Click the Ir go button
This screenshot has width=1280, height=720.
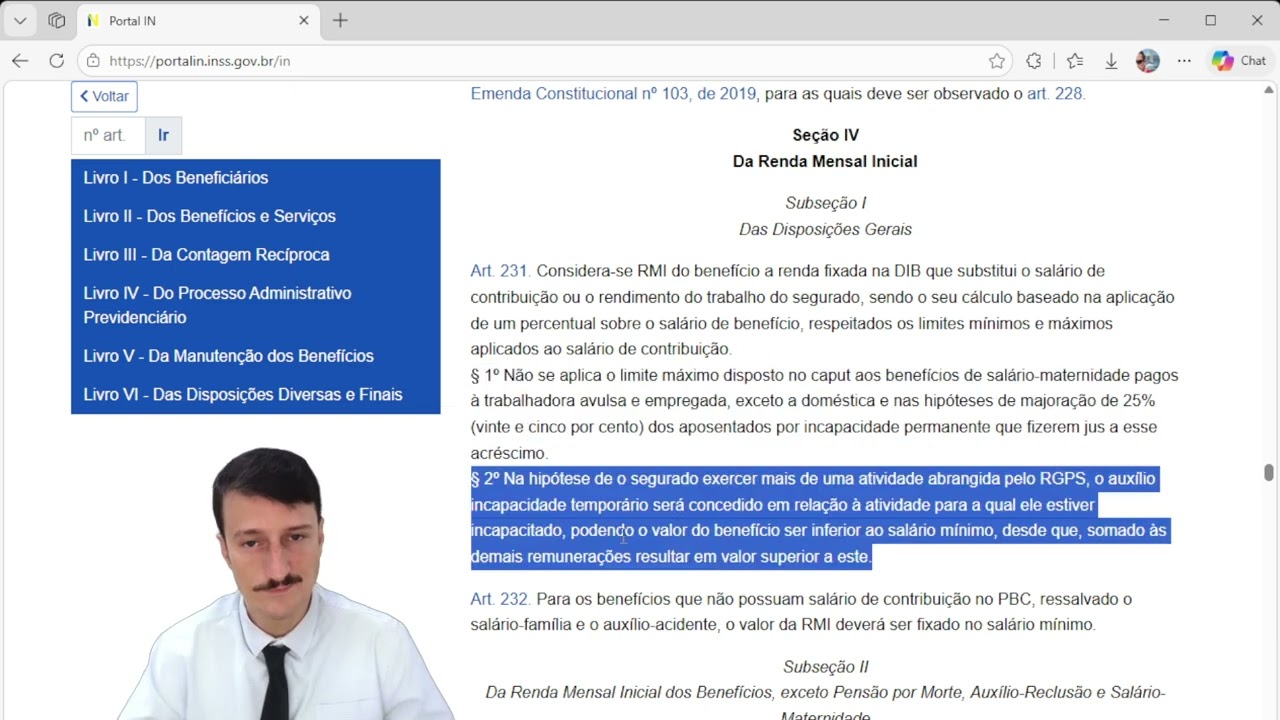(x=163, y=135)
